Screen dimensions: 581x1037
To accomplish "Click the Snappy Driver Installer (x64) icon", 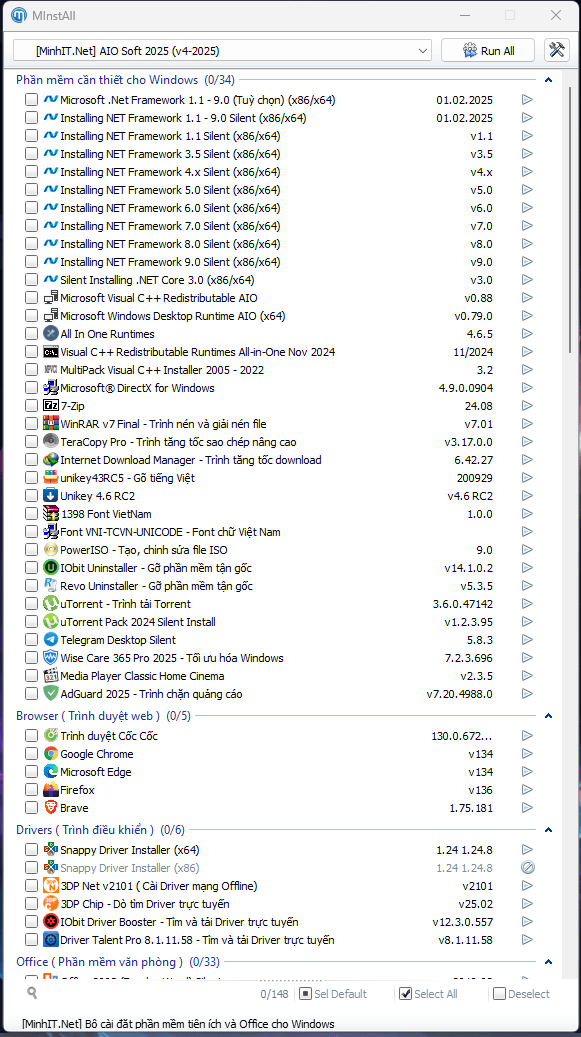I will [51, 849].
